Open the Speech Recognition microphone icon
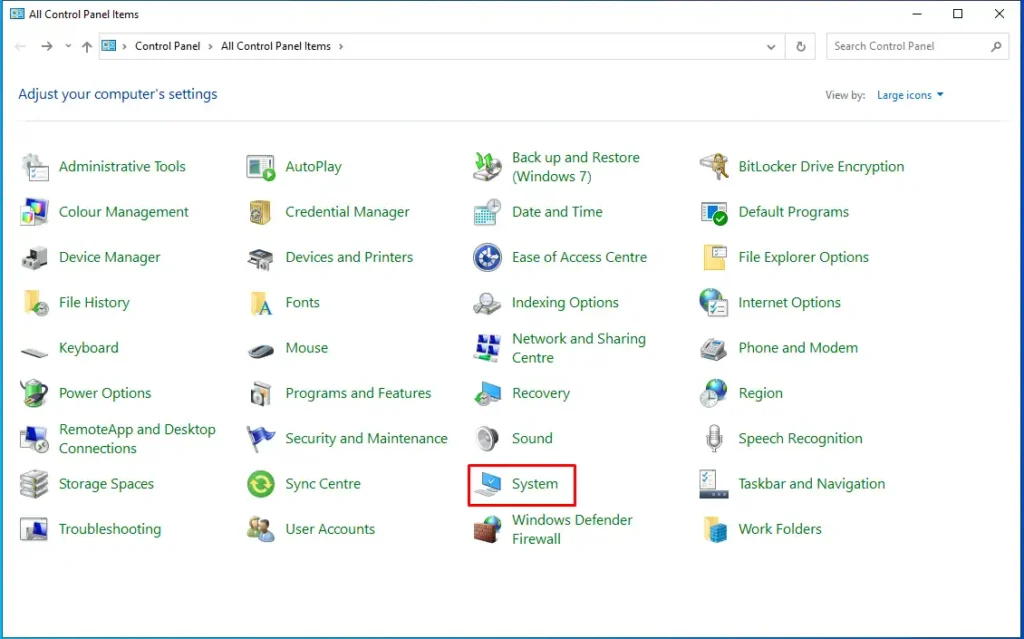The image size is (1024, 639). pyautogui.click(x=713, y=439)
